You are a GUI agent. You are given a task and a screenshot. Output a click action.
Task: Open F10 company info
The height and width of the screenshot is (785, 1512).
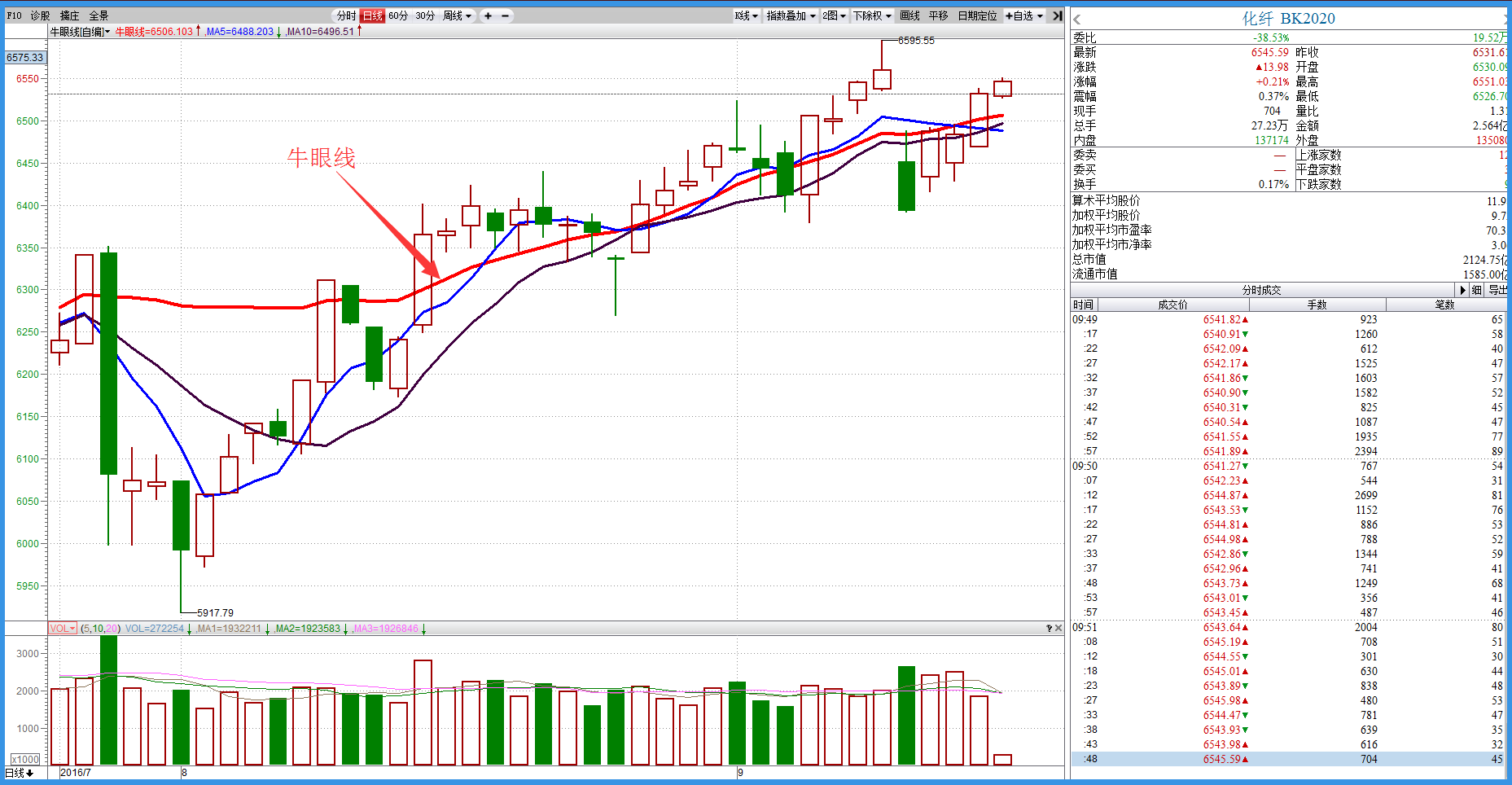pos(14,15)
